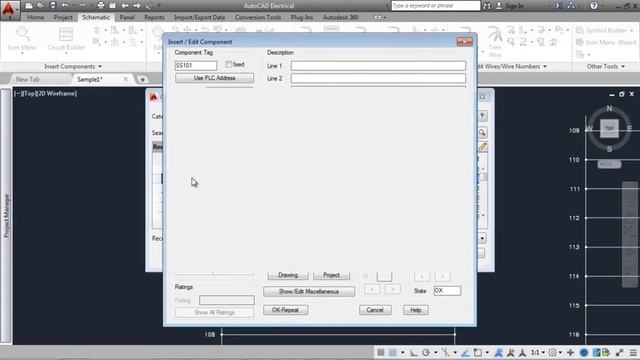This screenshot has width=640, height=360.
Task: Click the Drawing button in the dialog
Action: pyautogui.click(x=288, y=275)
